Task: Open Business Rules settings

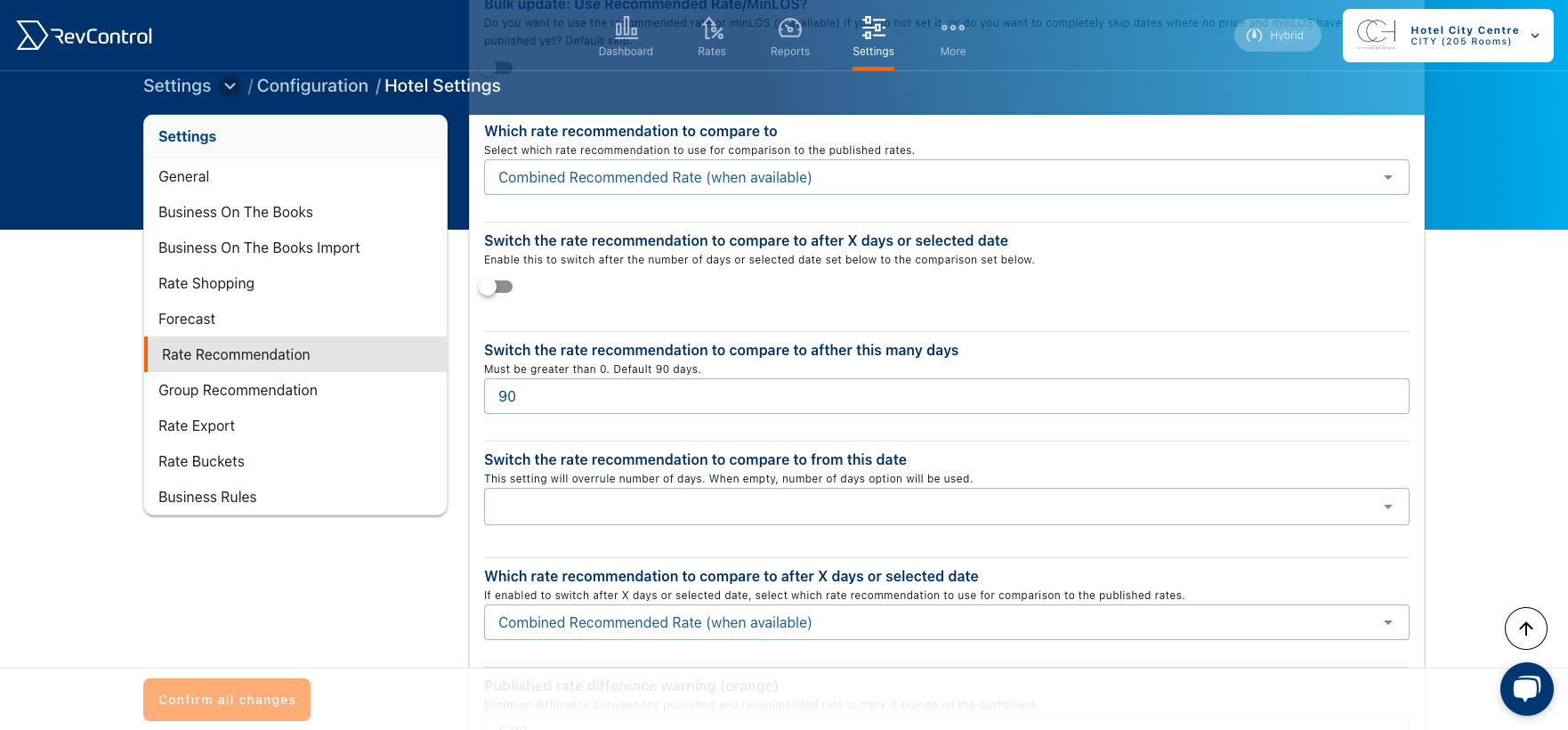Action: point(295,497)
